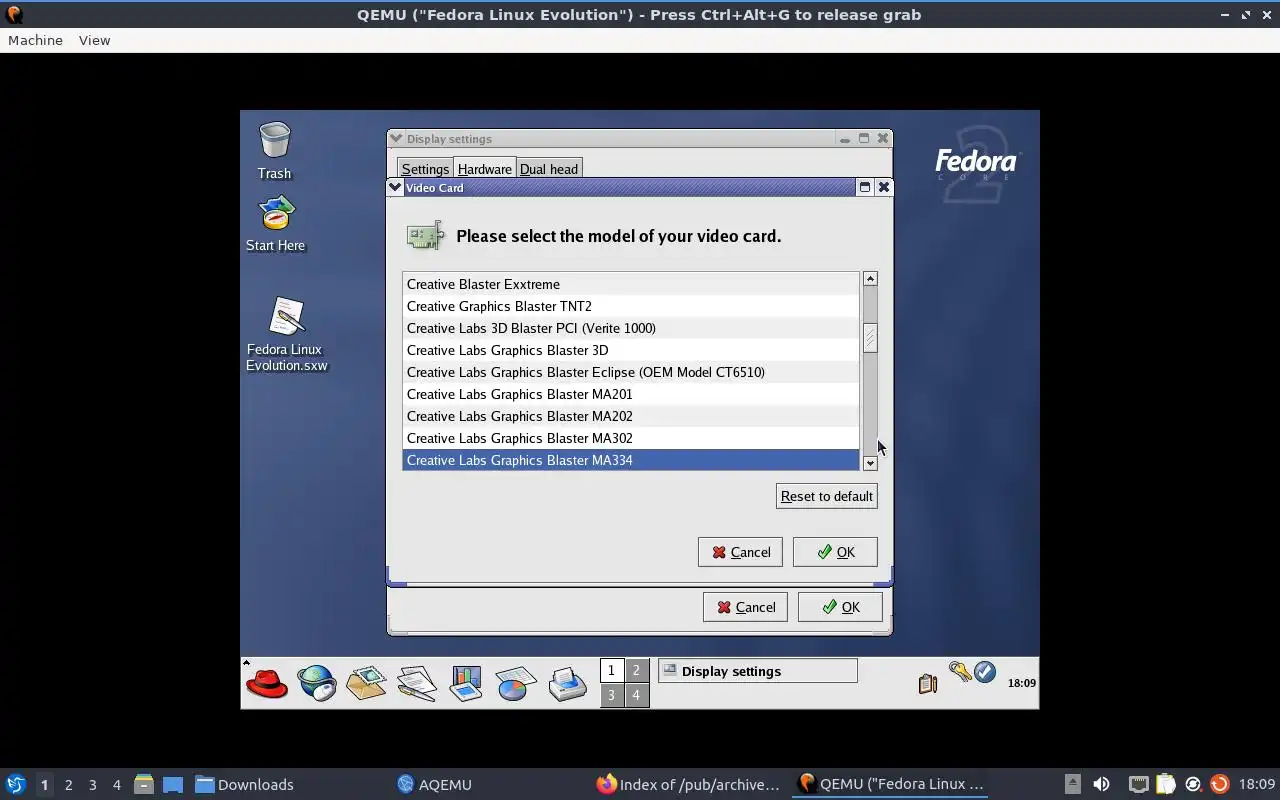The height and width of the screenshot is (800, 1280).
Task: Open the Video Card window menu arrow
Action: pyautogui.click(x=395, y=187)
